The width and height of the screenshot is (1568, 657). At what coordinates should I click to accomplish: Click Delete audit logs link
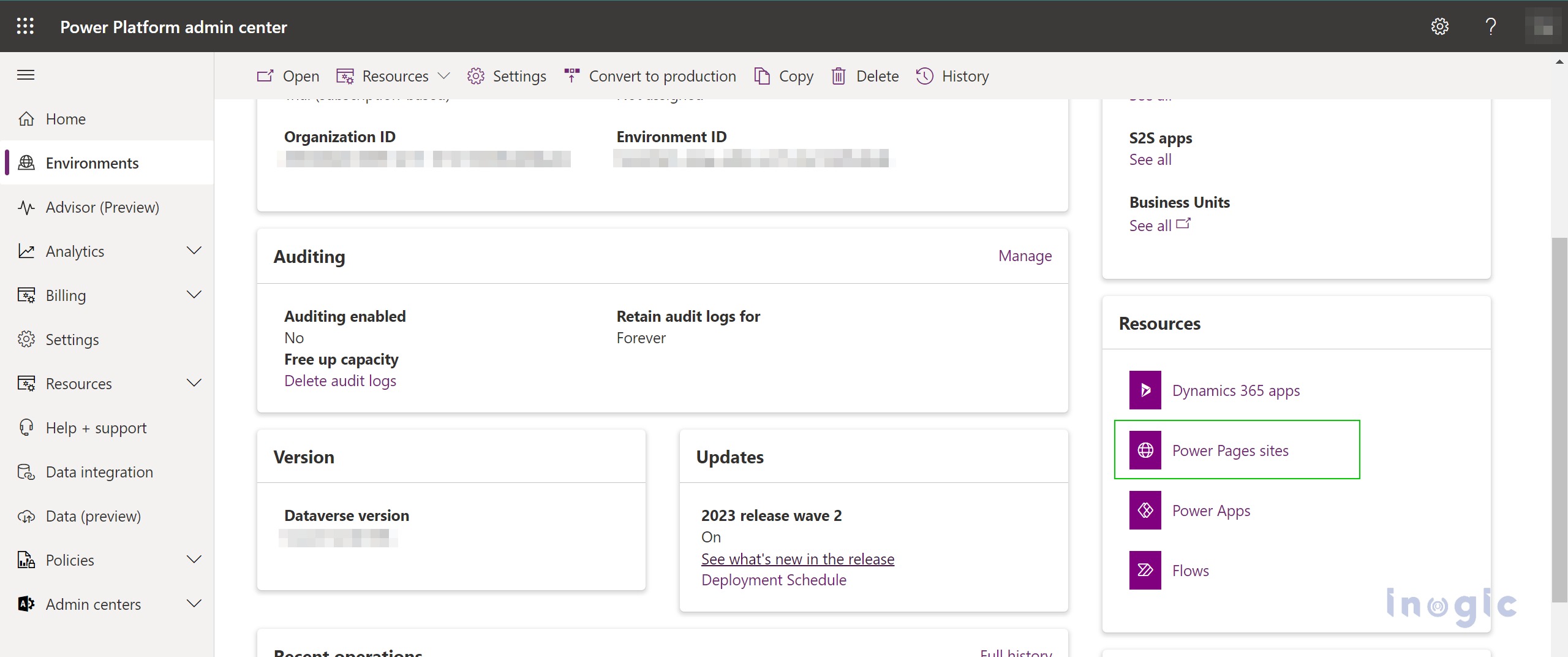pos(340,381)
